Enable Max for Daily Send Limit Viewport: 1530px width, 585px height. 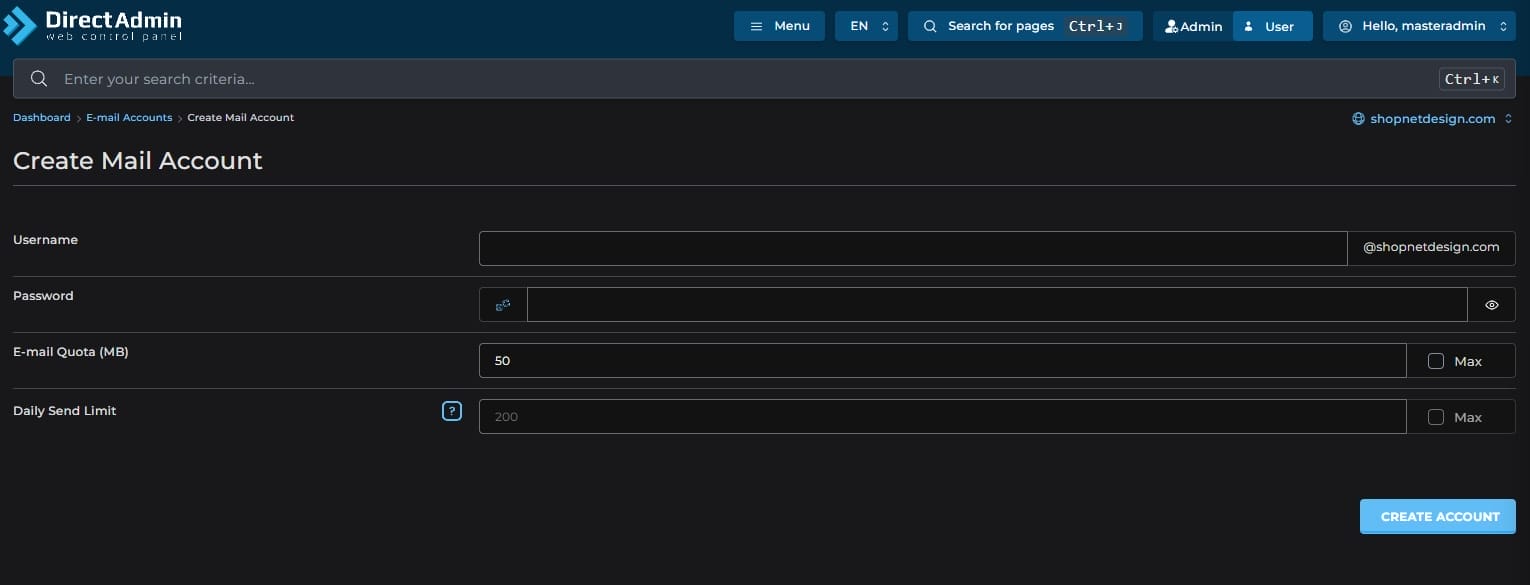(x=1436, y=417)
